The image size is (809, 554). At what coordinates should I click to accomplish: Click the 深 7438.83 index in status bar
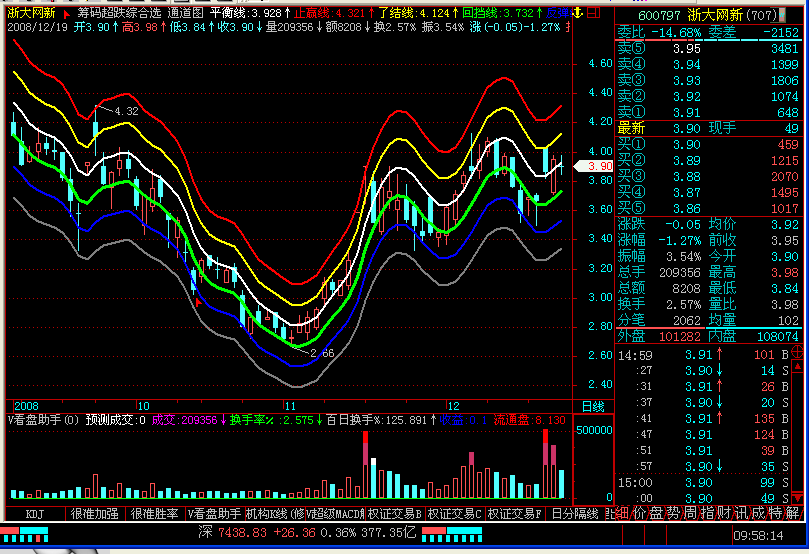coord(232,532)
